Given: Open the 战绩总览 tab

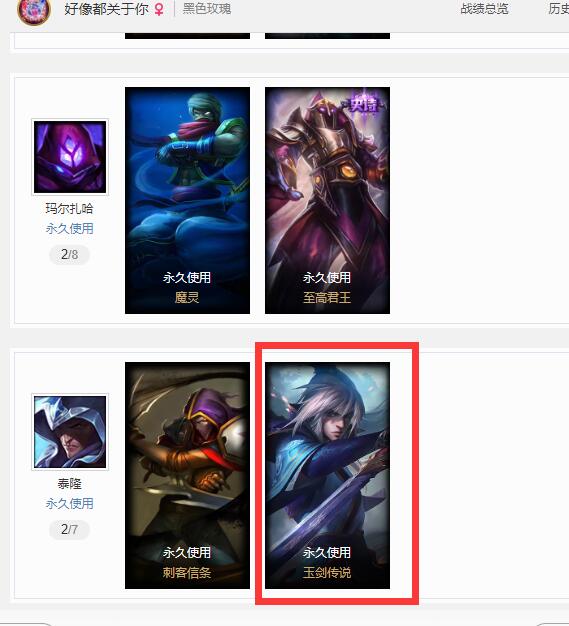Looking at the screenshot, I should pos(484,8).
